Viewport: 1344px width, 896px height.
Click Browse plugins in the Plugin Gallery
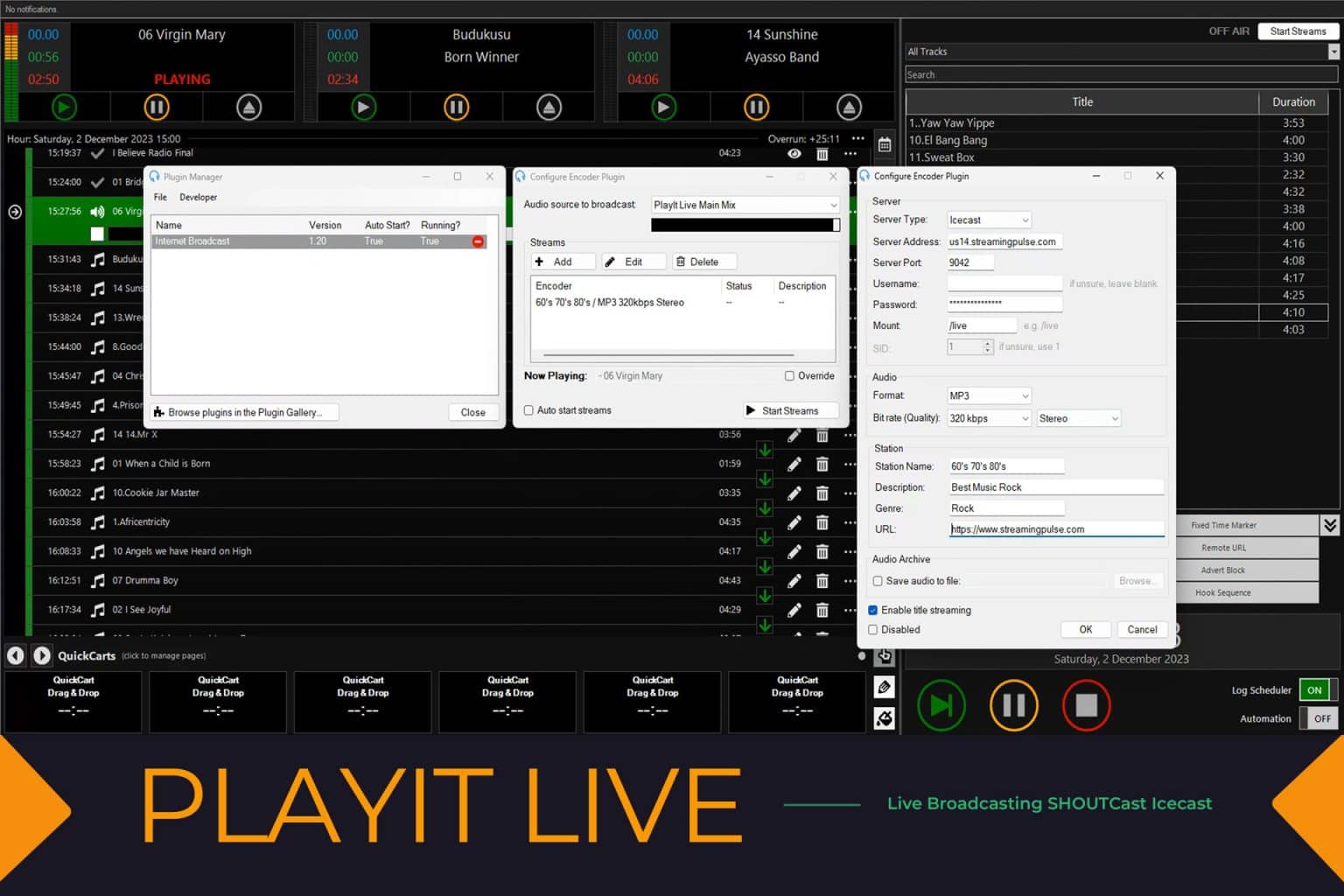pos(244,412)
